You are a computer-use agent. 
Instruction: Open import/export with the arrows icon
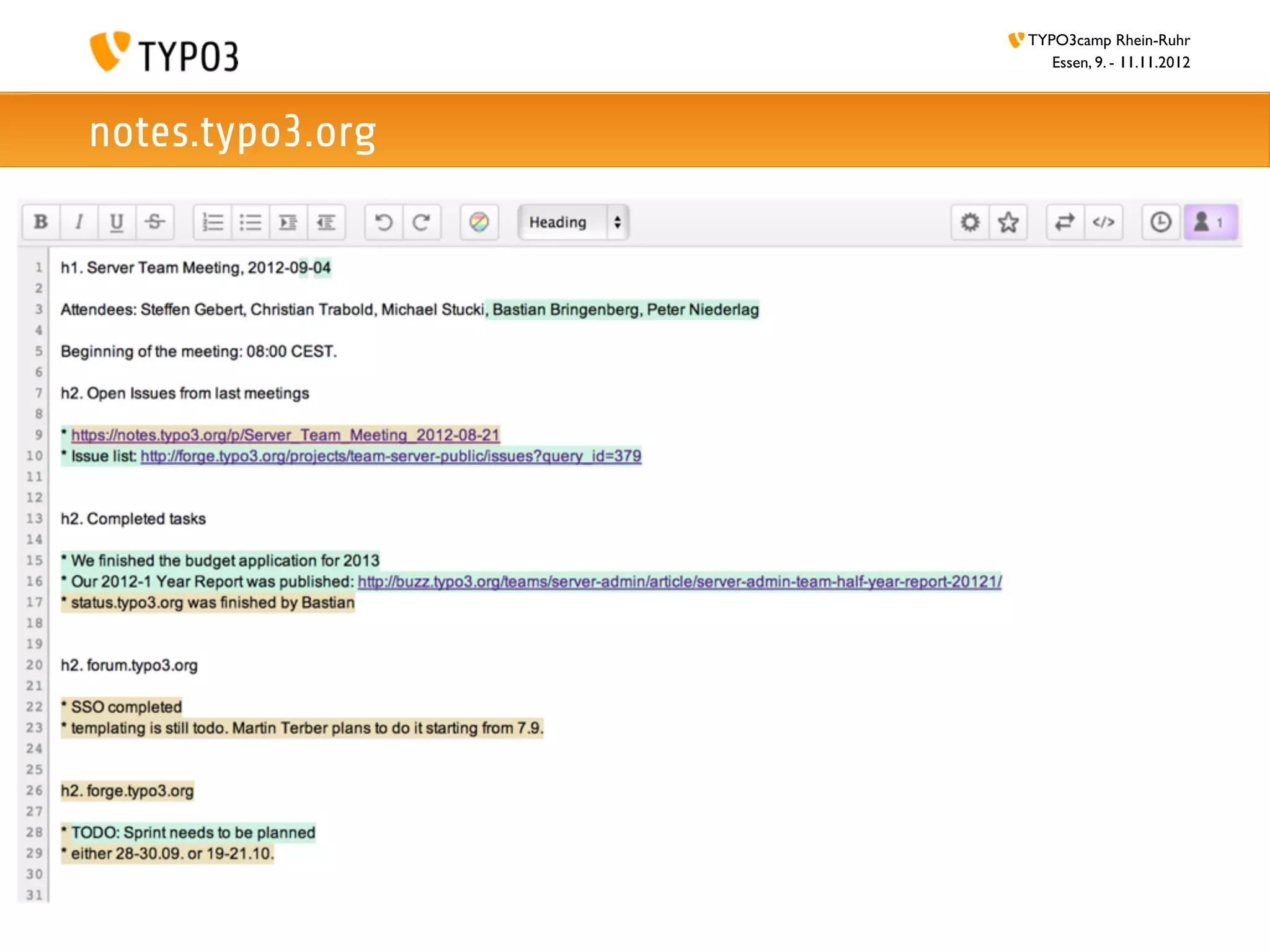[x=1065, y=222]
